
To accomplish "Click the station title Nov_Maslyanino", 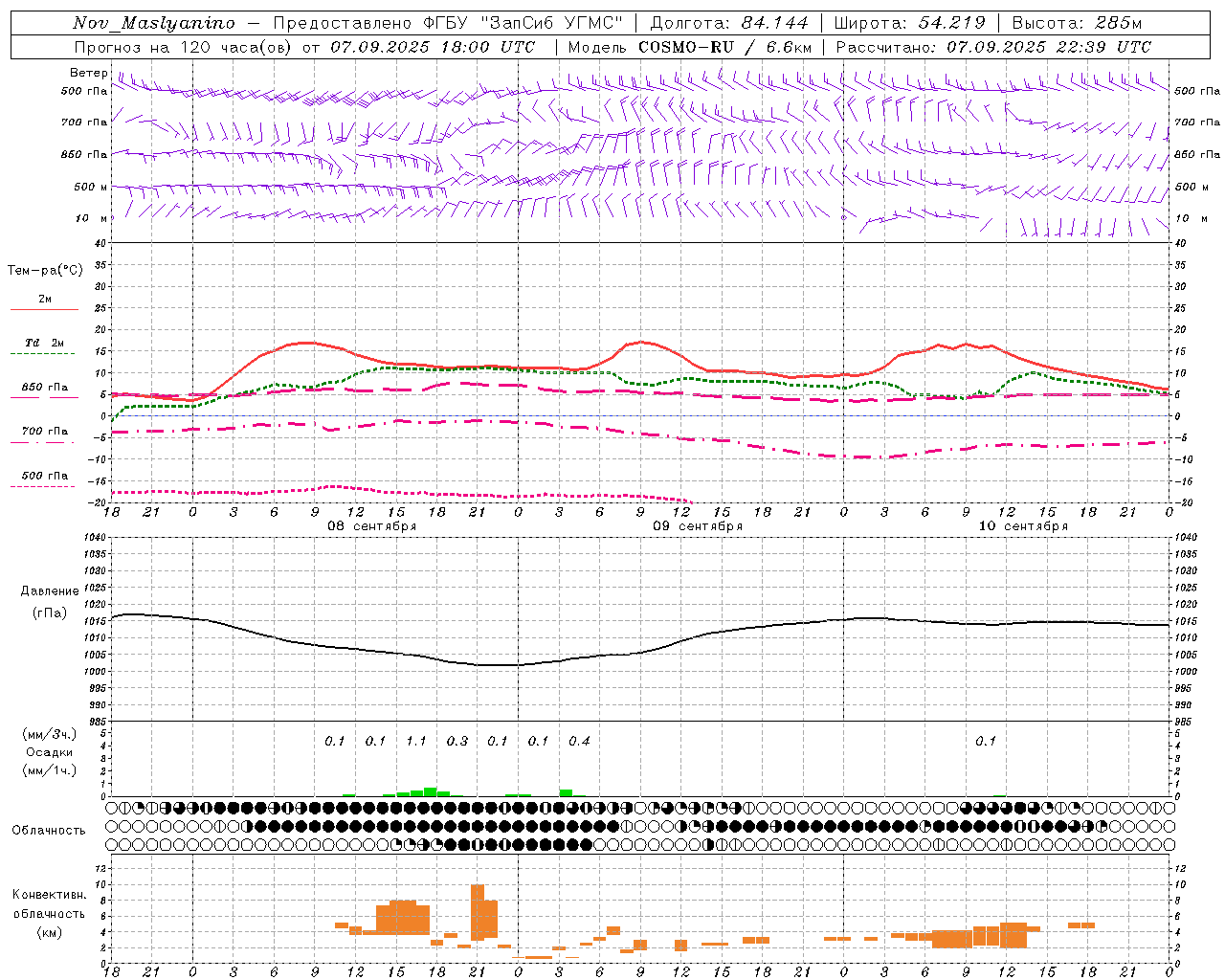I will 154,23.
